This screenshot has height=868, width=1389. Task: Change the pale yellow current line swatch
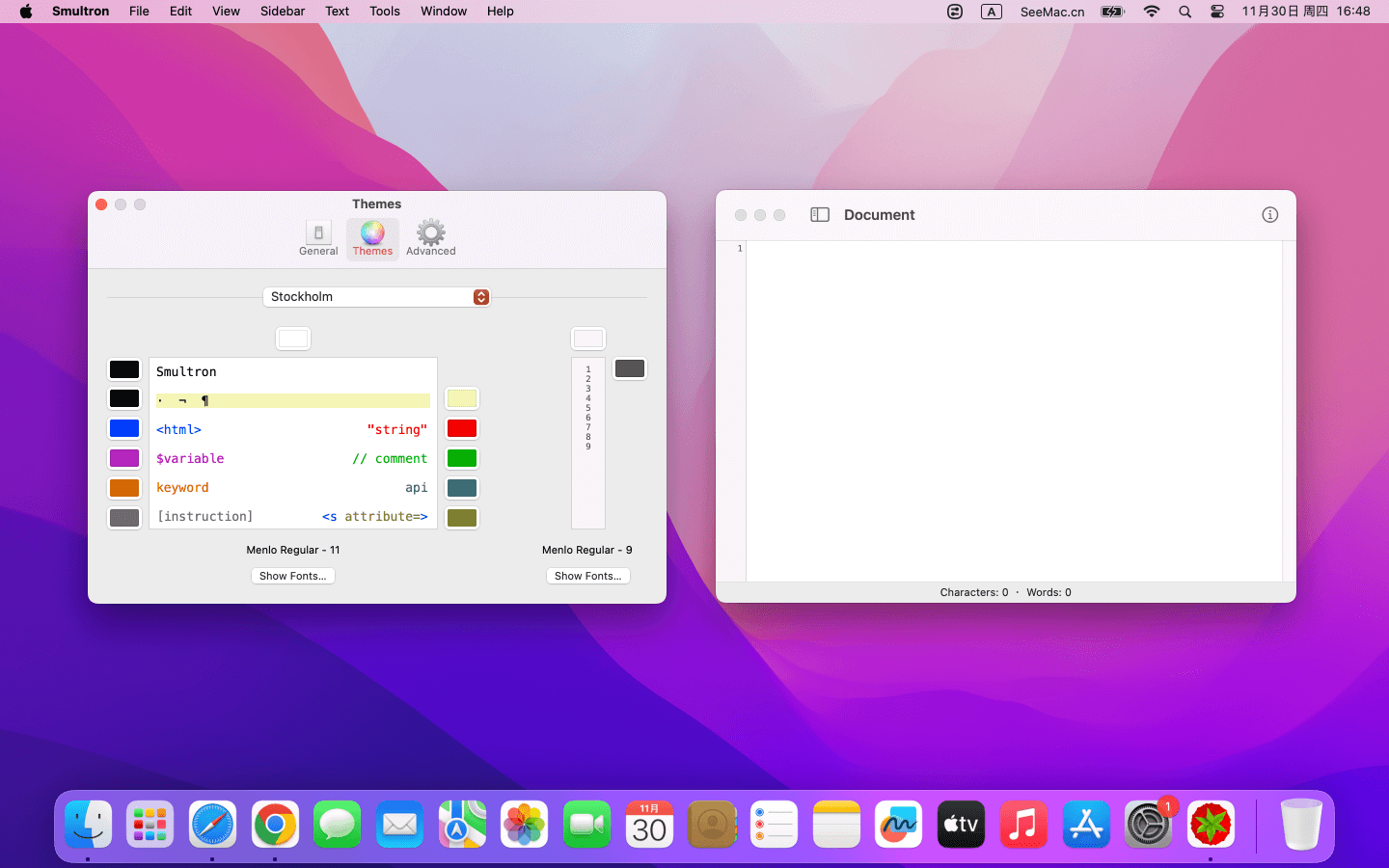462,398
